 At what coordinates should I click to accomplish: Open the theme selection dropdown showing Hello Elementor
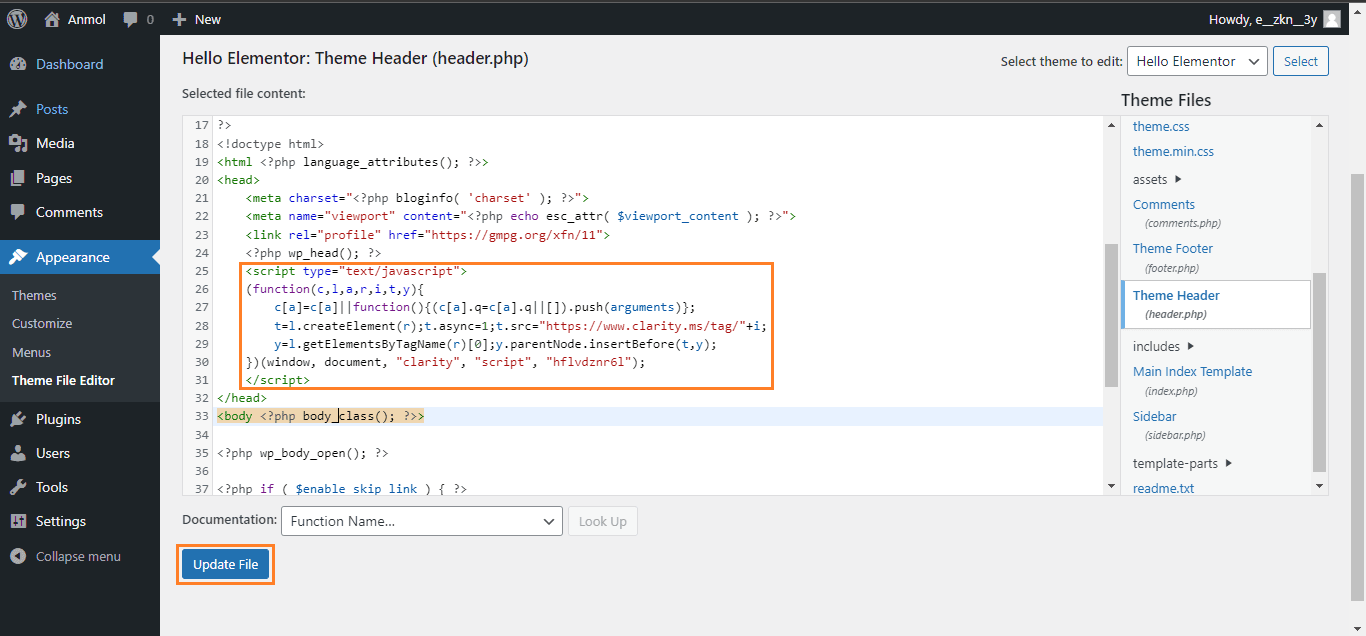coord(1197,61)
